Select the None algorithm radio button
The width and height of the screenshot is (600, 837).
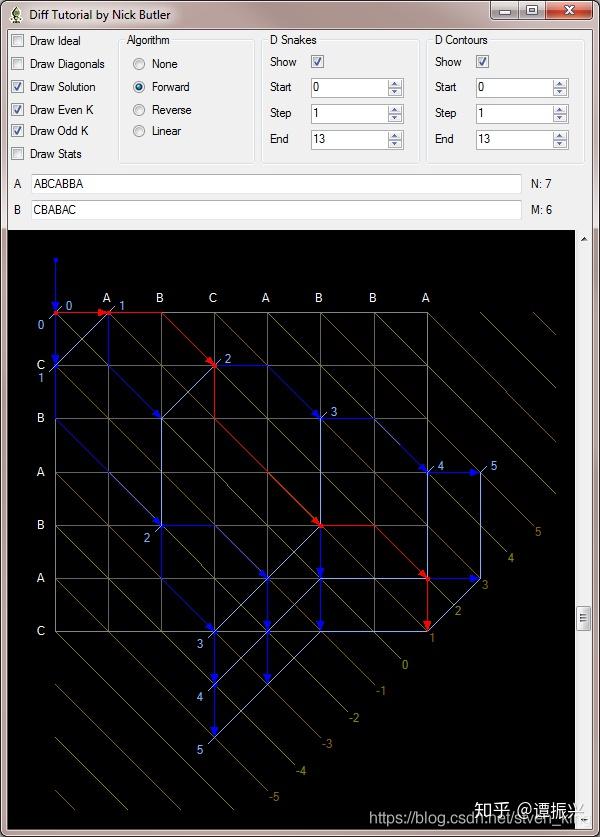[139, 64]
